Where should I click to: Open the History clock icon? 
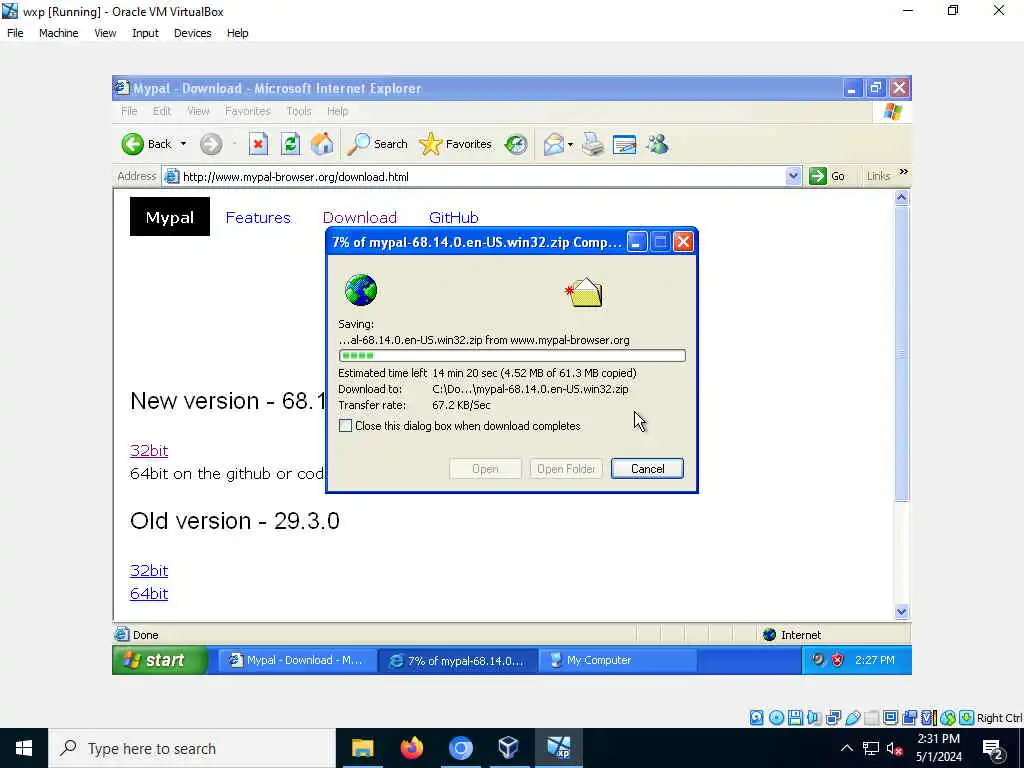(516, 144)
